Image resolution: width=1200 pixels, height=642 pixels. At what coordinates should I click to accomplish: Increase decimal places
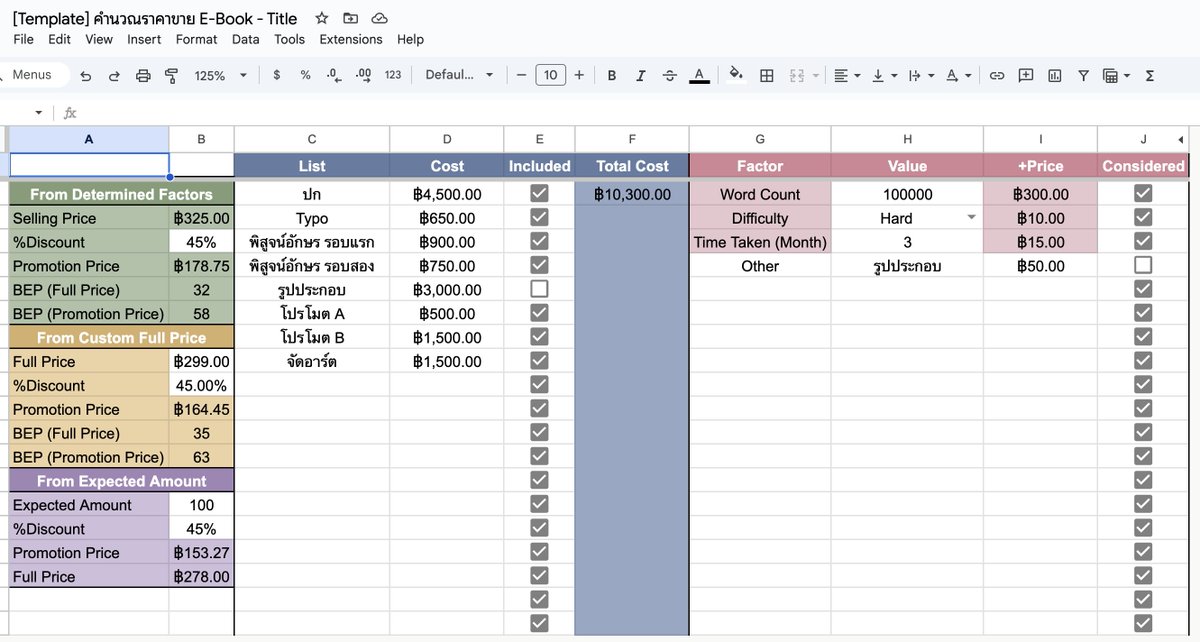[x=364, y=75]
